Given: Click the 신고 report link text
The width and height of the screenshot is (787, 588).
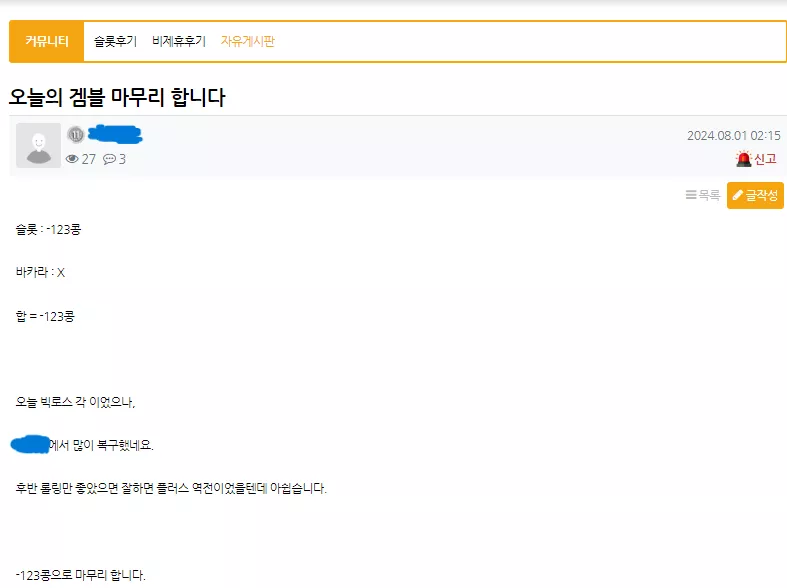Looking at the screenshot, I should [x=765, y=159].
